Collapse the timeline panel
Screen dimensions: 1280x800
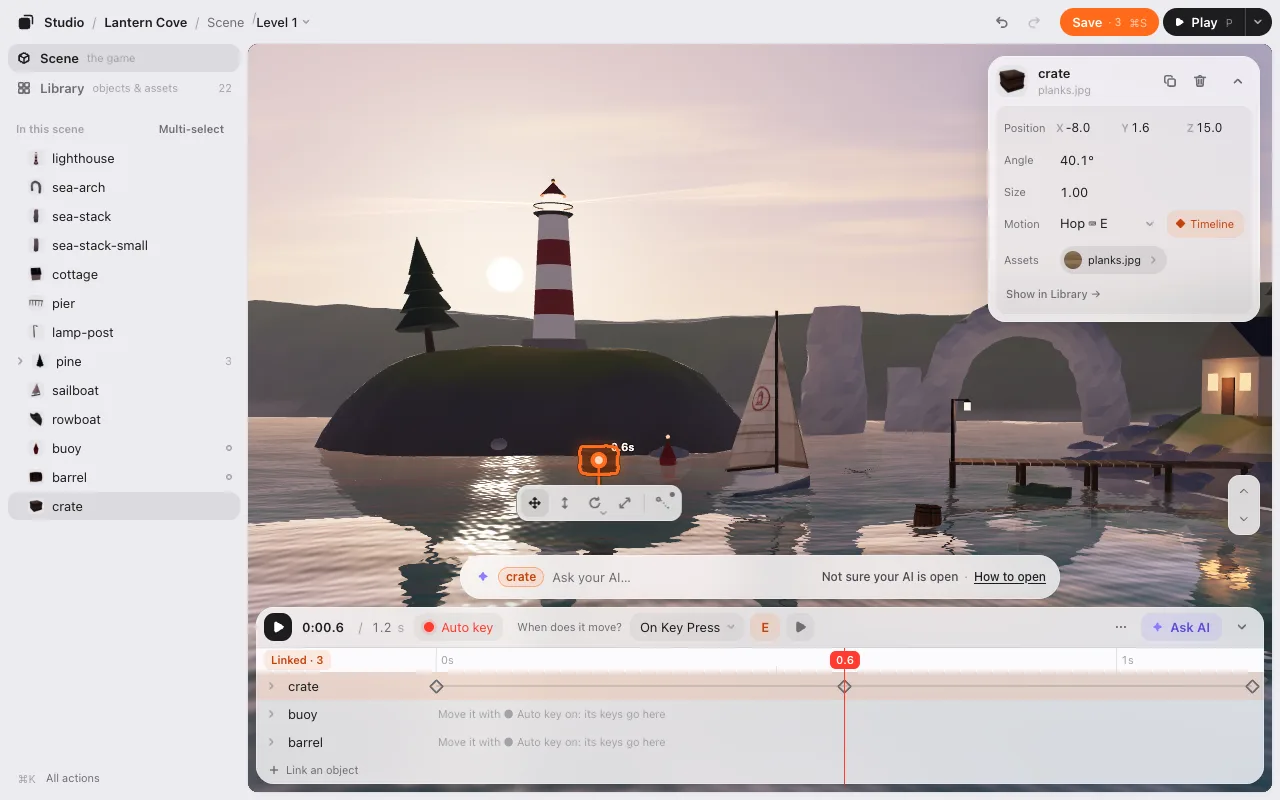tap(1242, 627)
